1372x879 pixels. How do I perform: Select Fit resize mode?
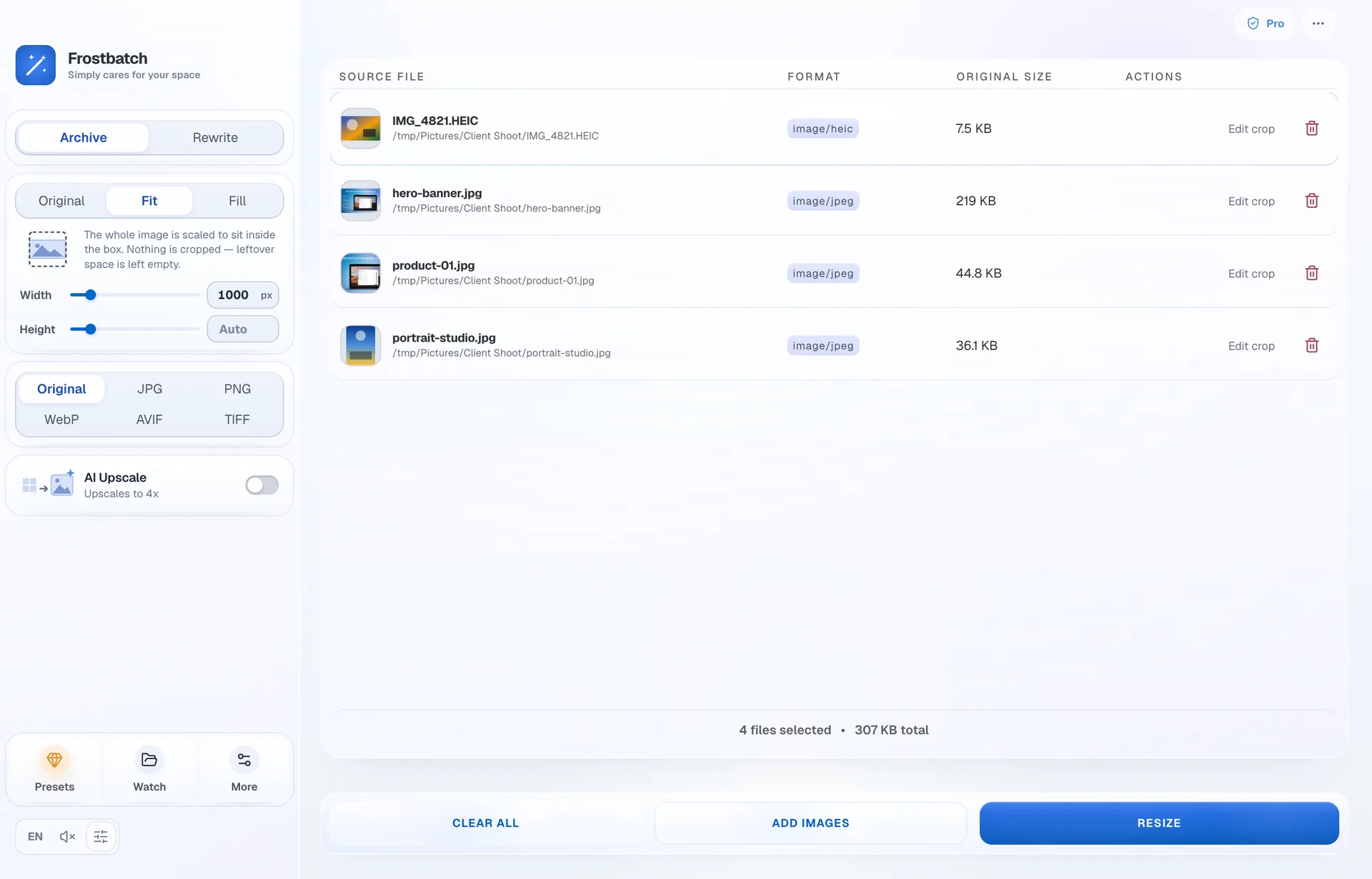[x=149, y=201]
